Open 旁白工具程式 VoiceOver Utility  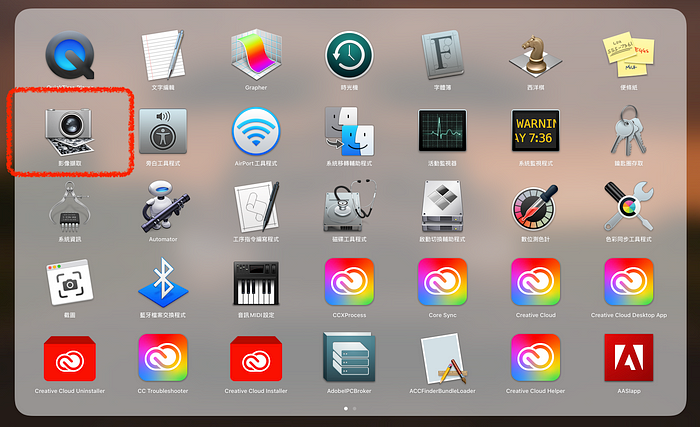[x=163, y=131]
